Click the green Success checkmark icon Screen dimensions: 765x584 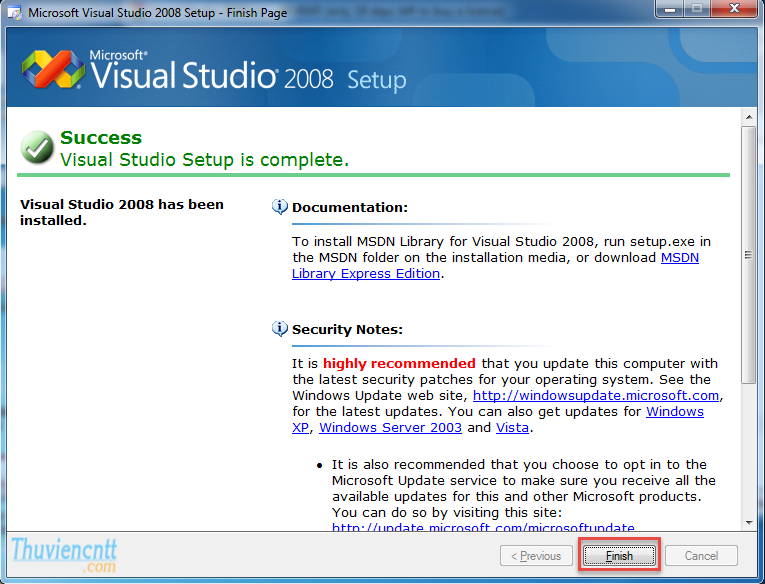click(37, 147)
